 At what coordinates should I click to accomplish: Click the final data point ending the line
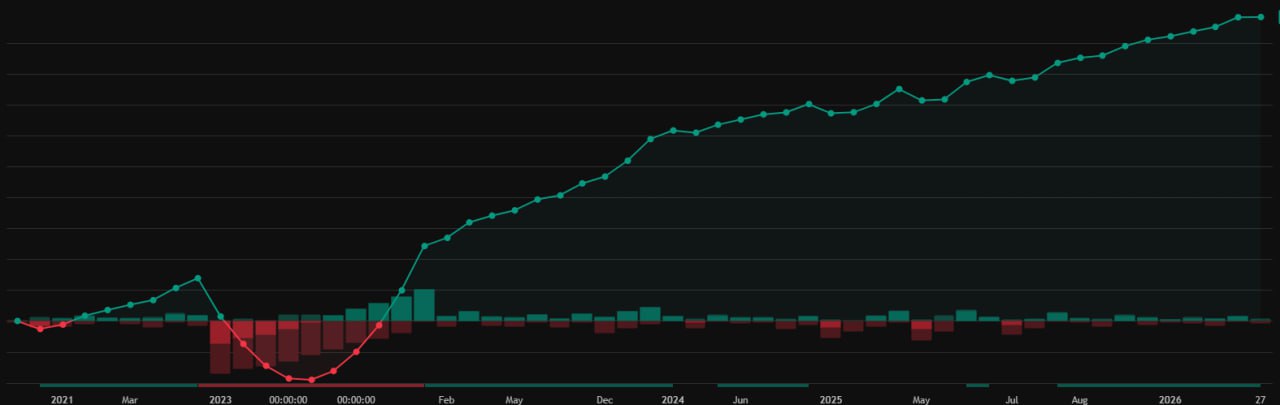click(1260, 17)
